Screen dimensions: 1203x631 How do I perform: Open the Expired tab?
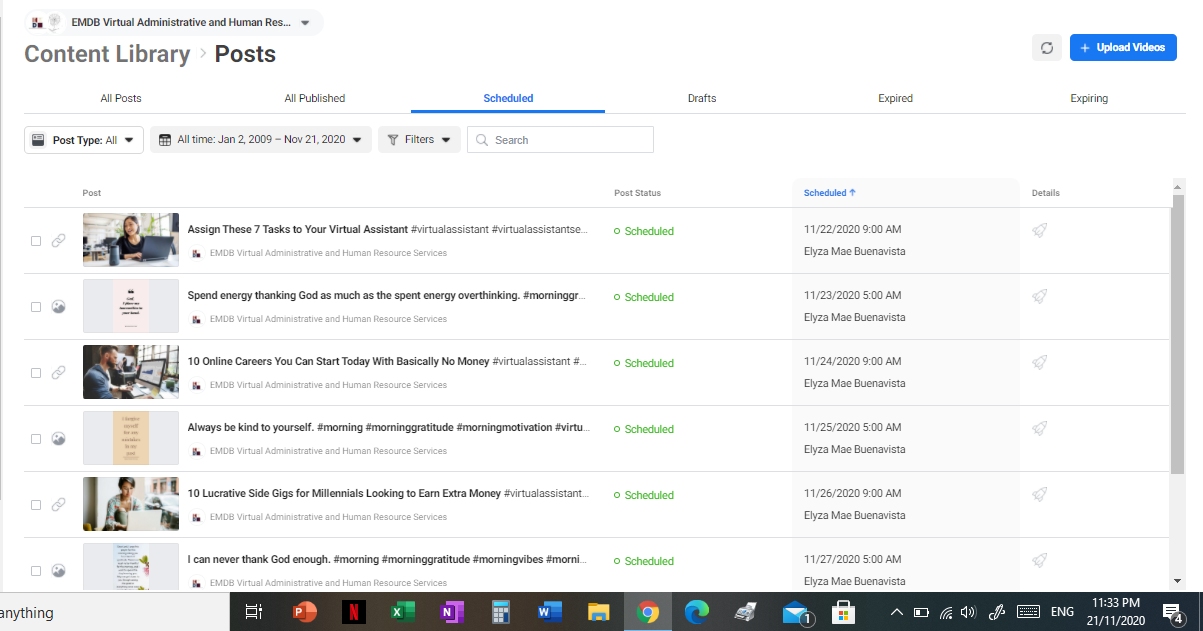click(895, 98)
